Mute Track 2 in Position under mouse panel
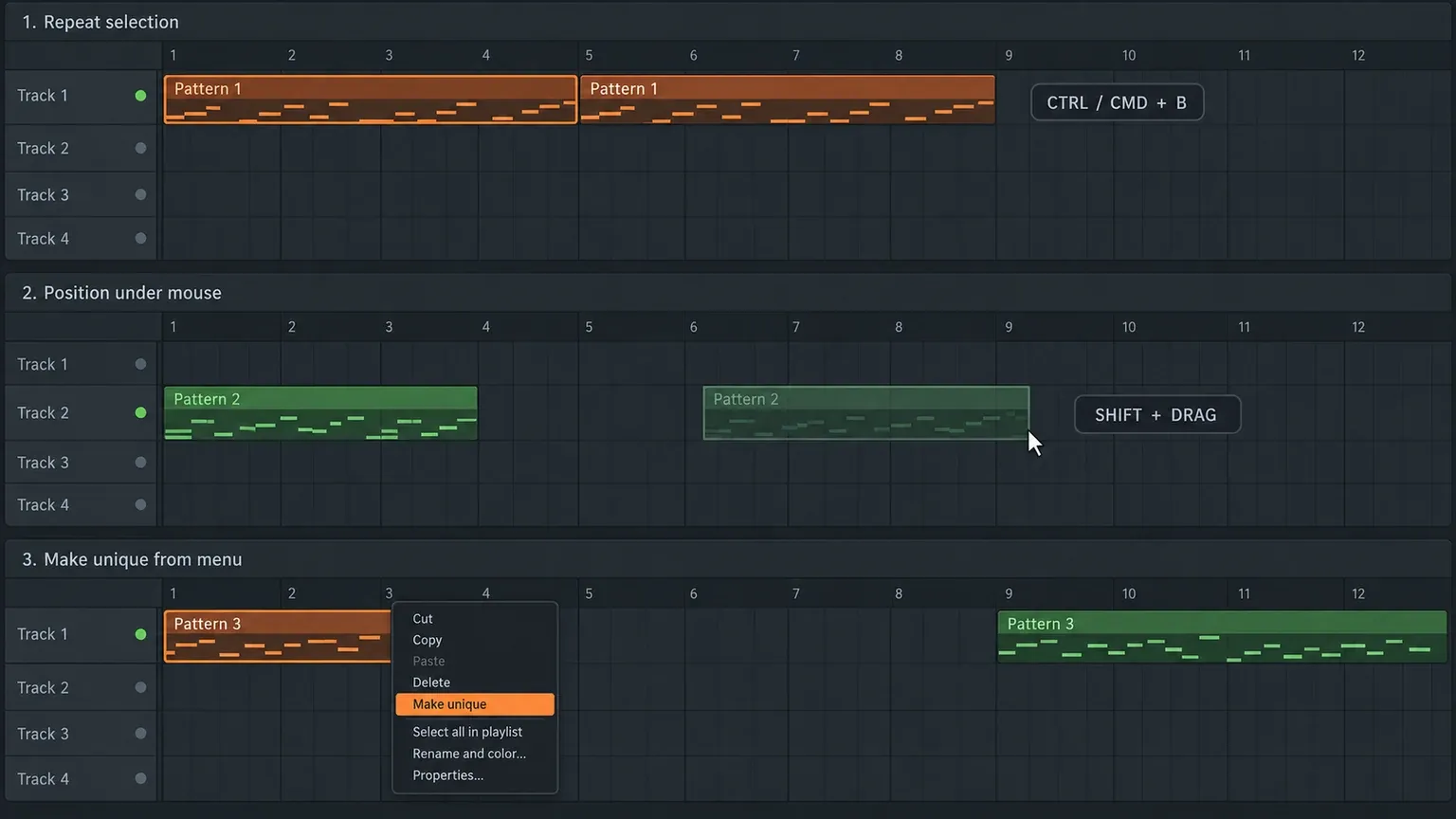 click(140, 412)
